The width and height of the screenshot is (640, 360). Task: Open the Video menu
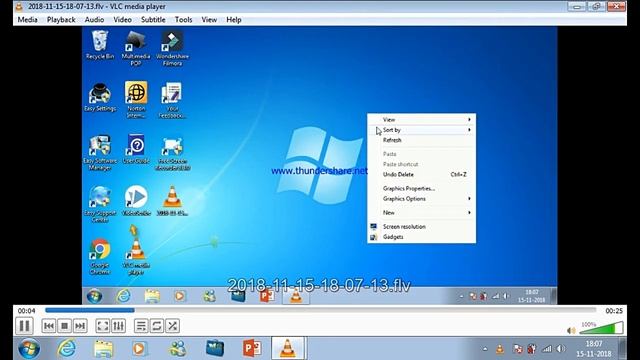pyautogui.click(x=122, y=20)
